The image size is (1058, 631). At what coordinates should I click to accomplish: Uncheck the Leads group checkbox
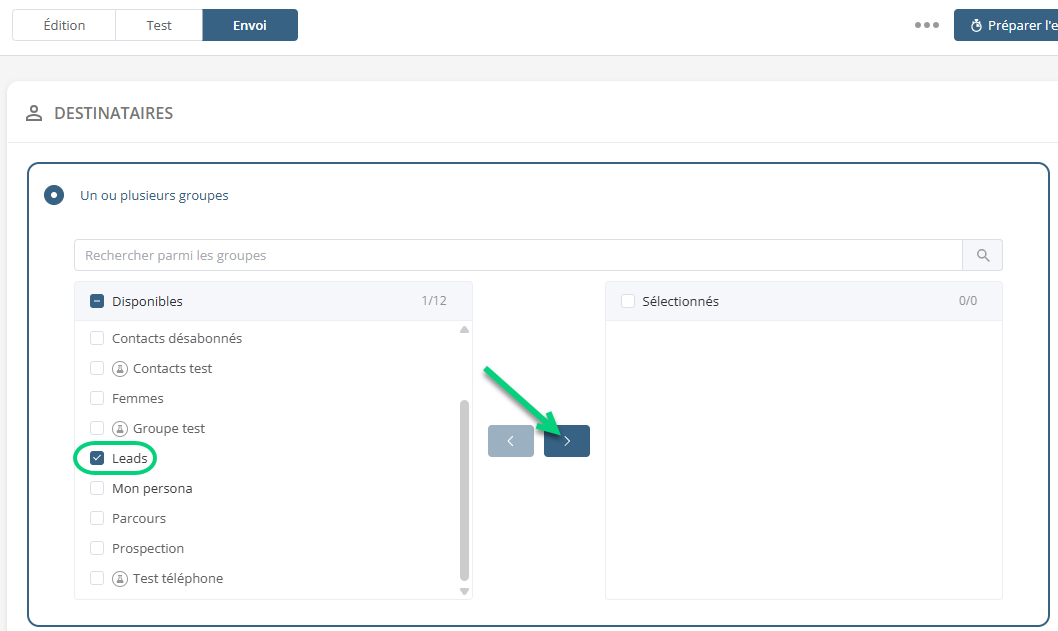97,458
